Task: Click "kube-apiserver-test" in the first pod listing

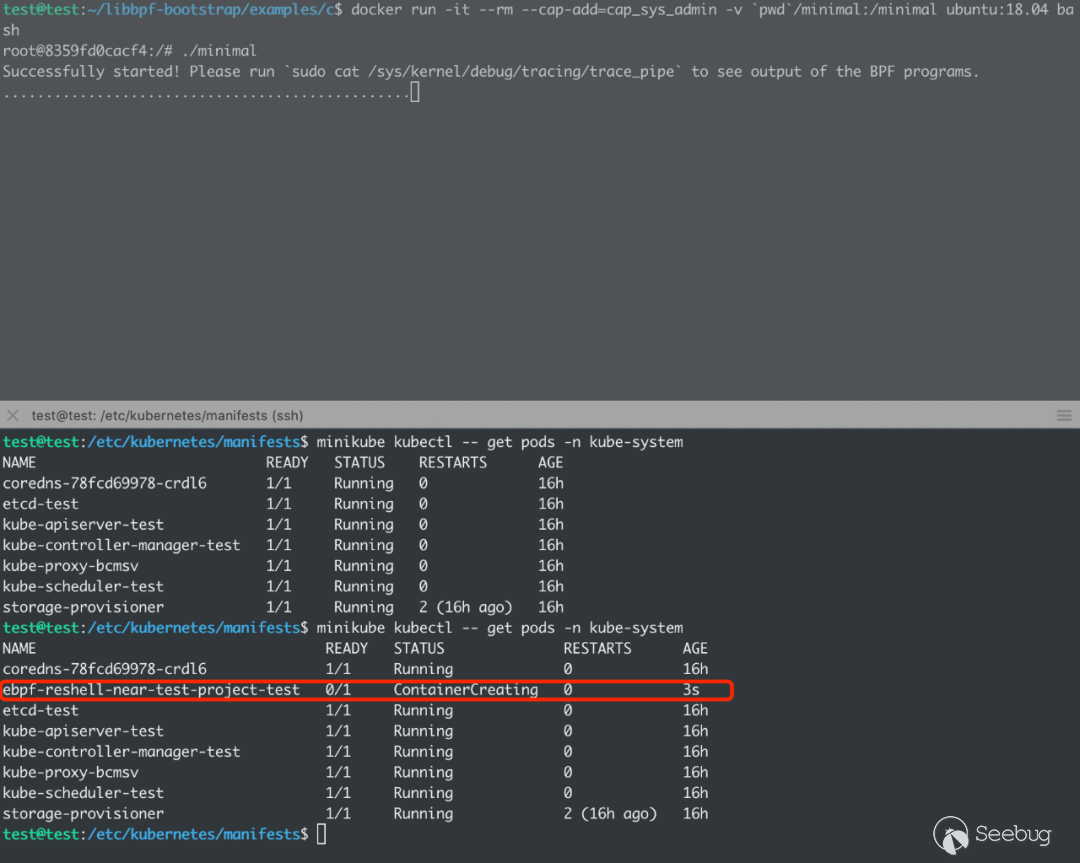Action: pos(83,525)
